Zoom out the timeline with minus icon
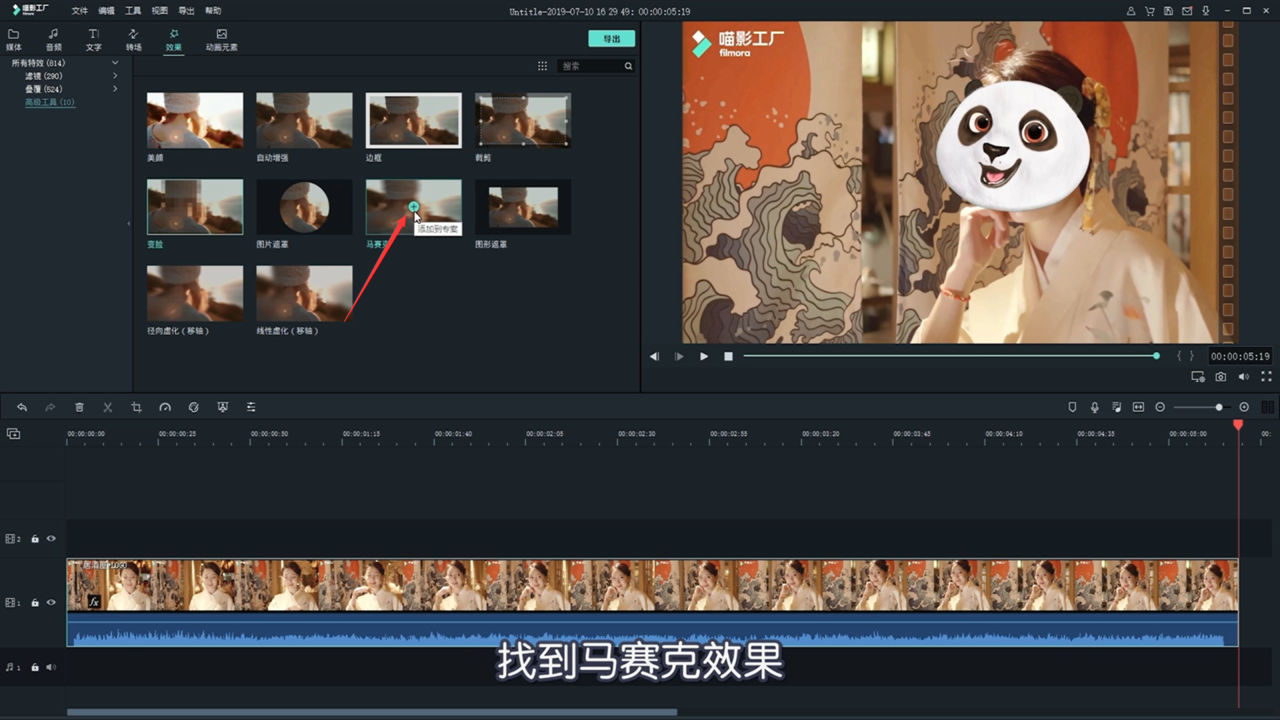Screen dimensions: 1280x720 pos(1160,407)
